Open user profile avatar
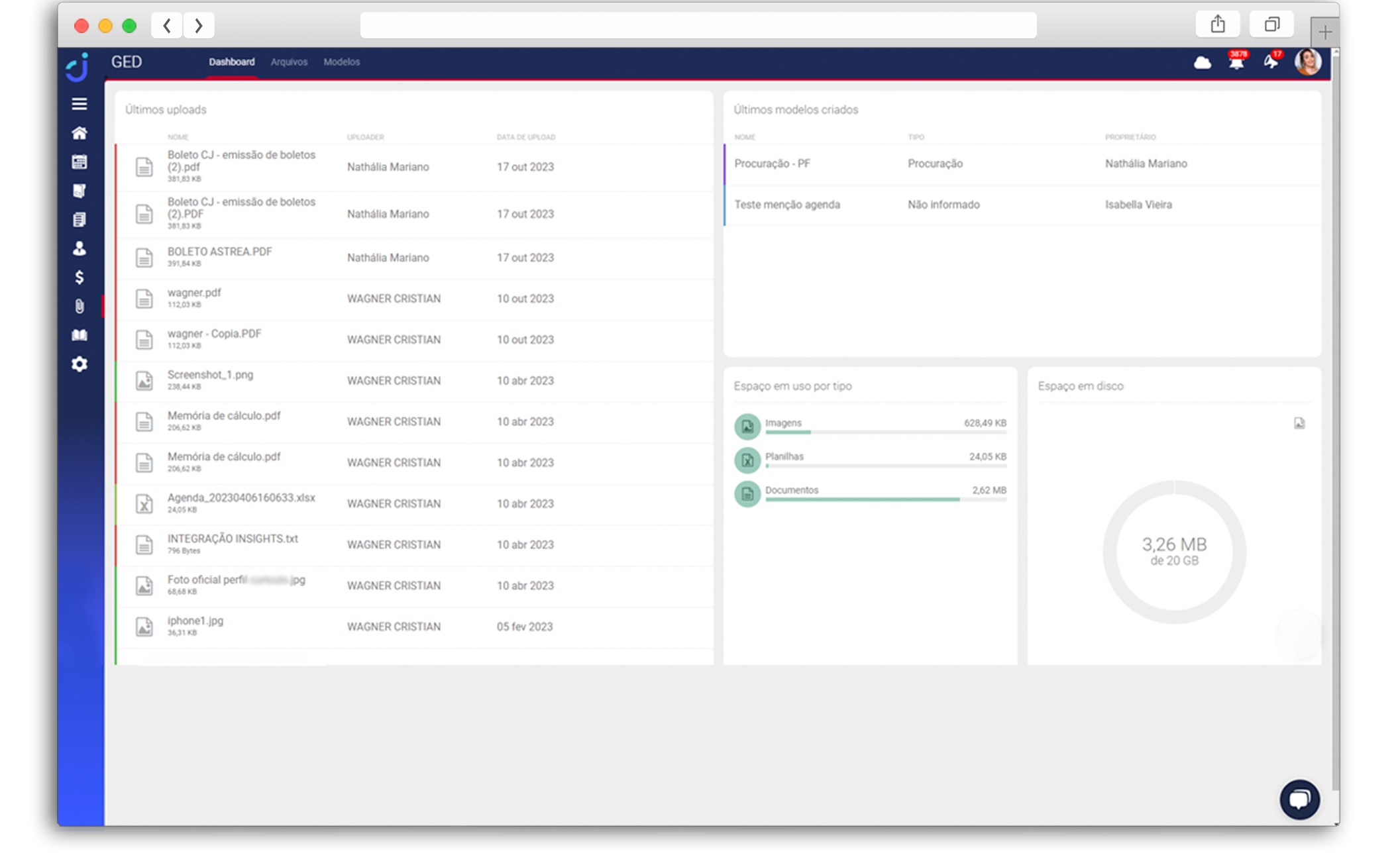 [1308, 62]
